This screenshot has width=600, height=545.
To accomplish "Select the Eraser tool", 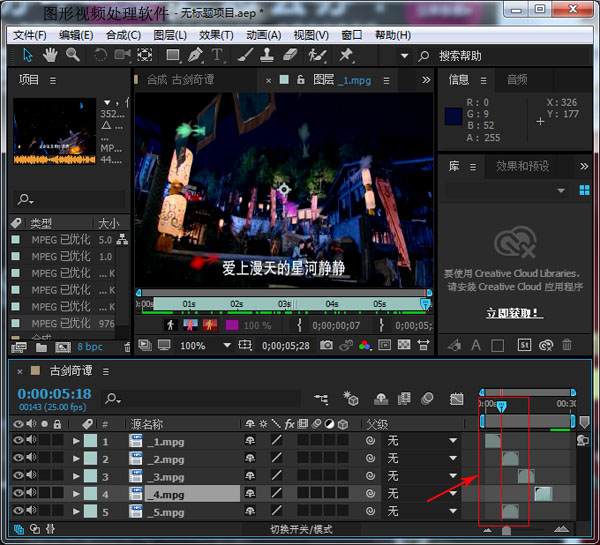I will coord(290,55).
